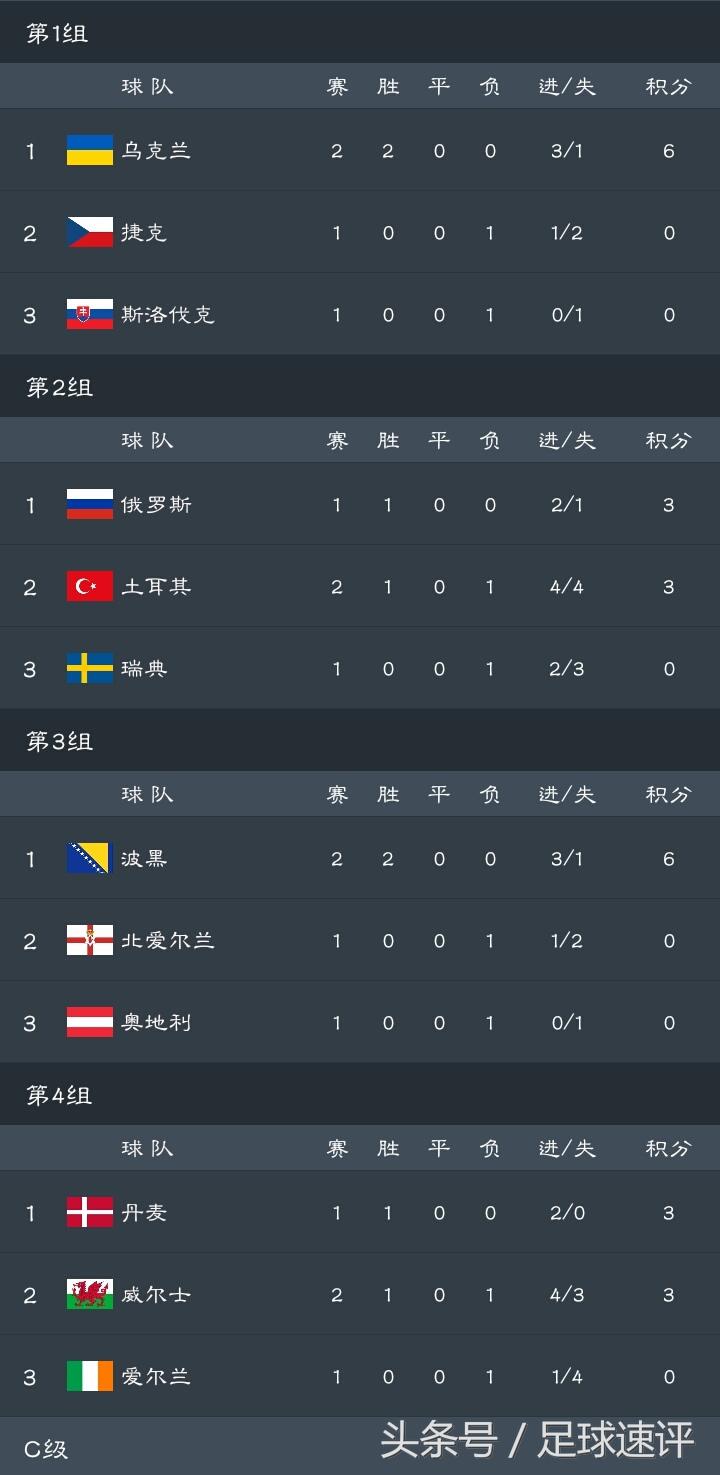Click the Sweden flag icon

point(90,669)
